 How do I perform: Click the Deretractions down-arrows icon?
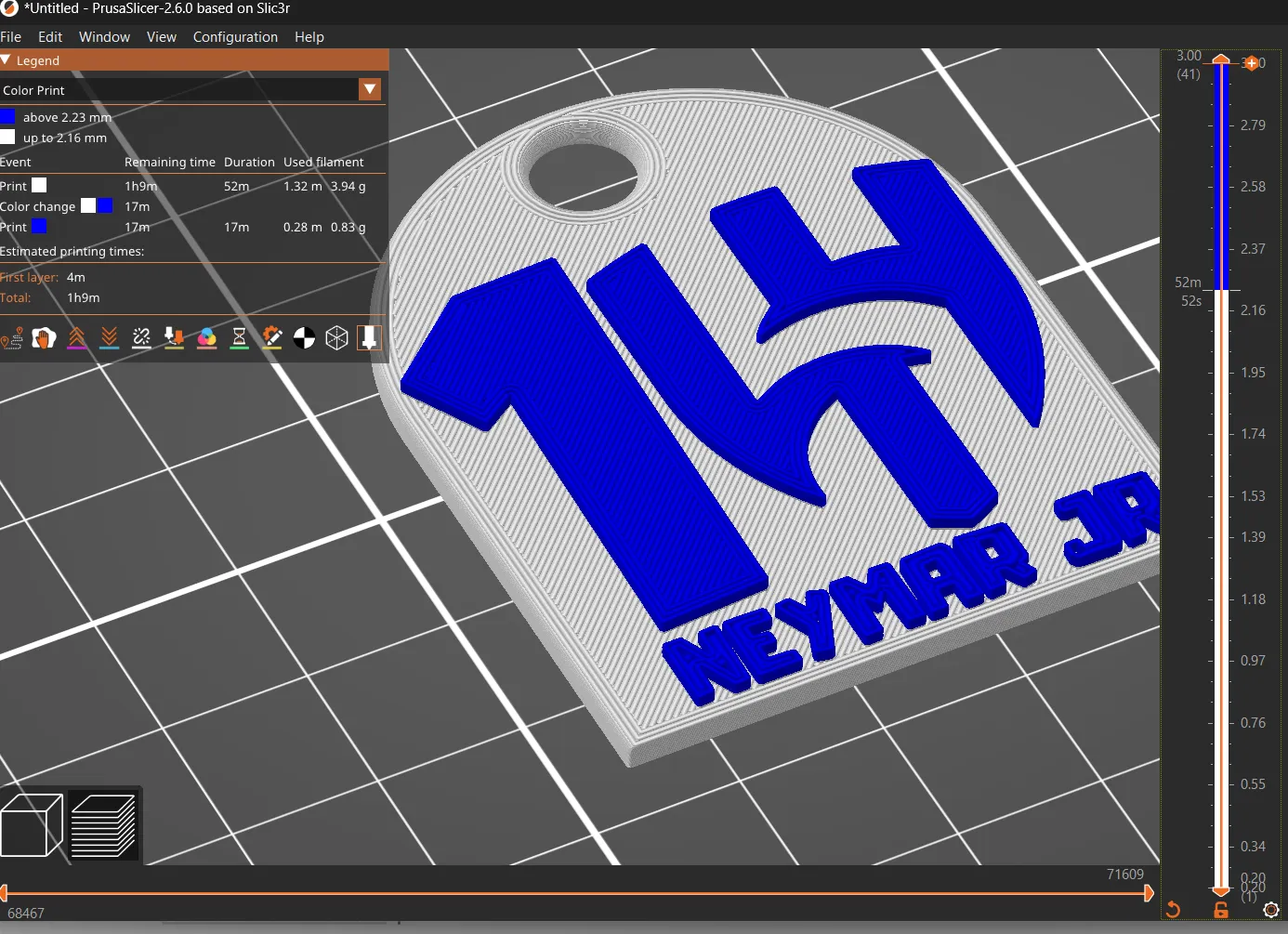point(110,338)
